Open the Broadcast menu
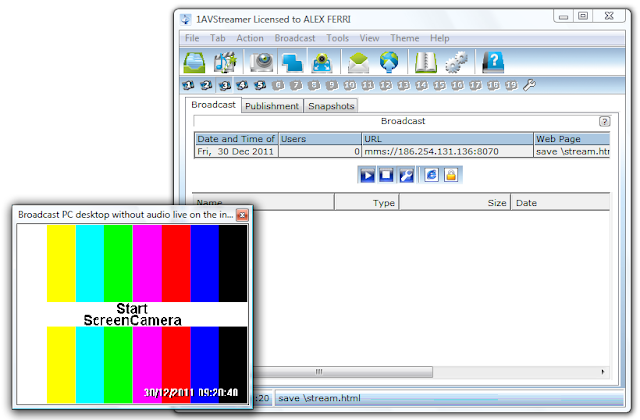This screenshot has height=420, width=640. (295, 38)
